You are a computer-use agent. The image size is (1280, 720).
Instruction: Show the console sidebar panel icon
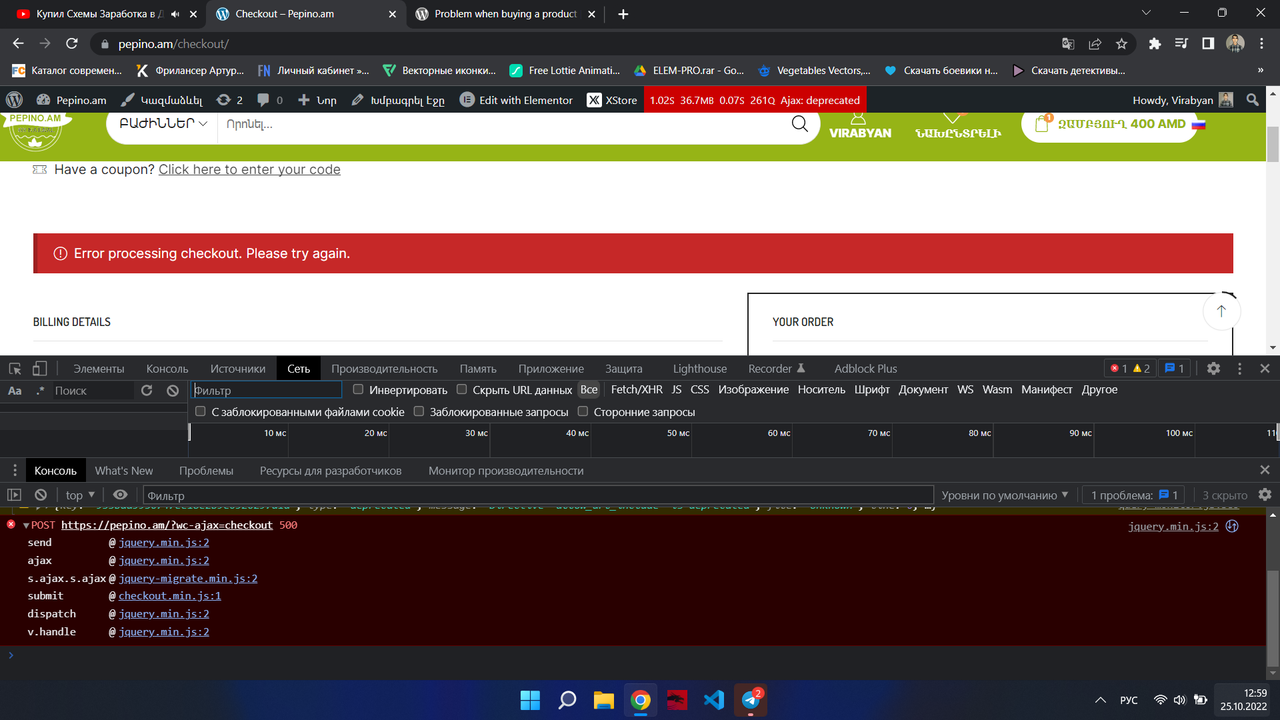coord(15,495)
